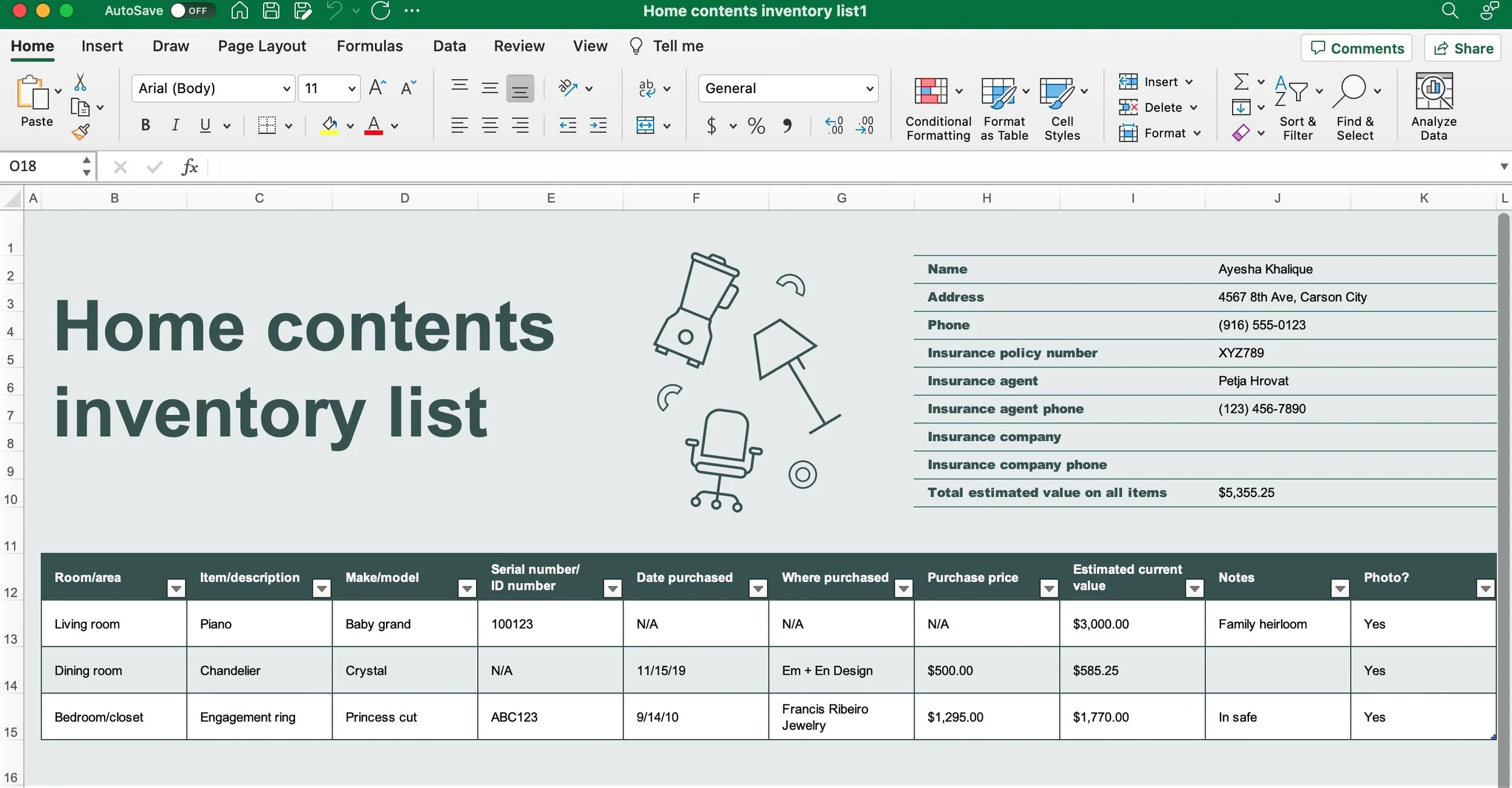Viewport: 1512px width, 788px height.
Task: Insert AutoSum with the sigma icon
Action: point(1242,81)
